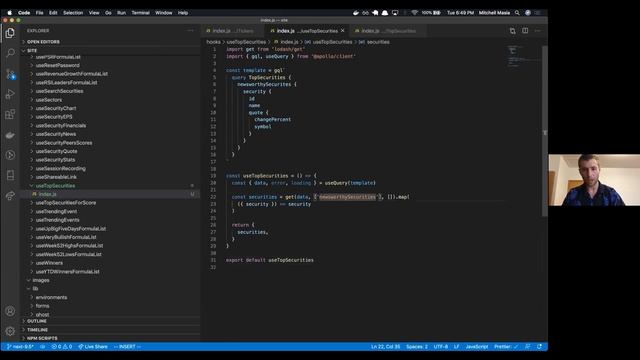Viewport: 640px width, 360px height.
Task: Open the circular play icon view in the activity bar
Action: [x=10, y=155]
